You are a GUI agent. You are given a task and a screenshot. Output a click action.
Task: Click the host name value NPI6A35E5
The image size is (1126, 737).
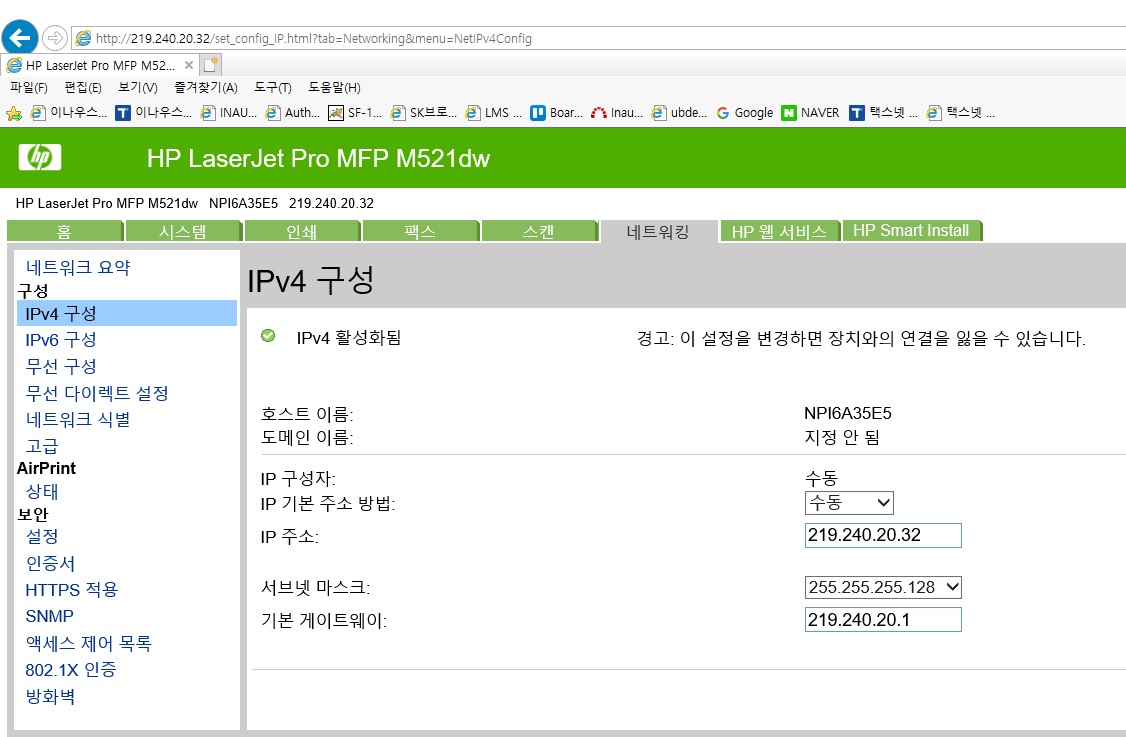pos(848,413)
